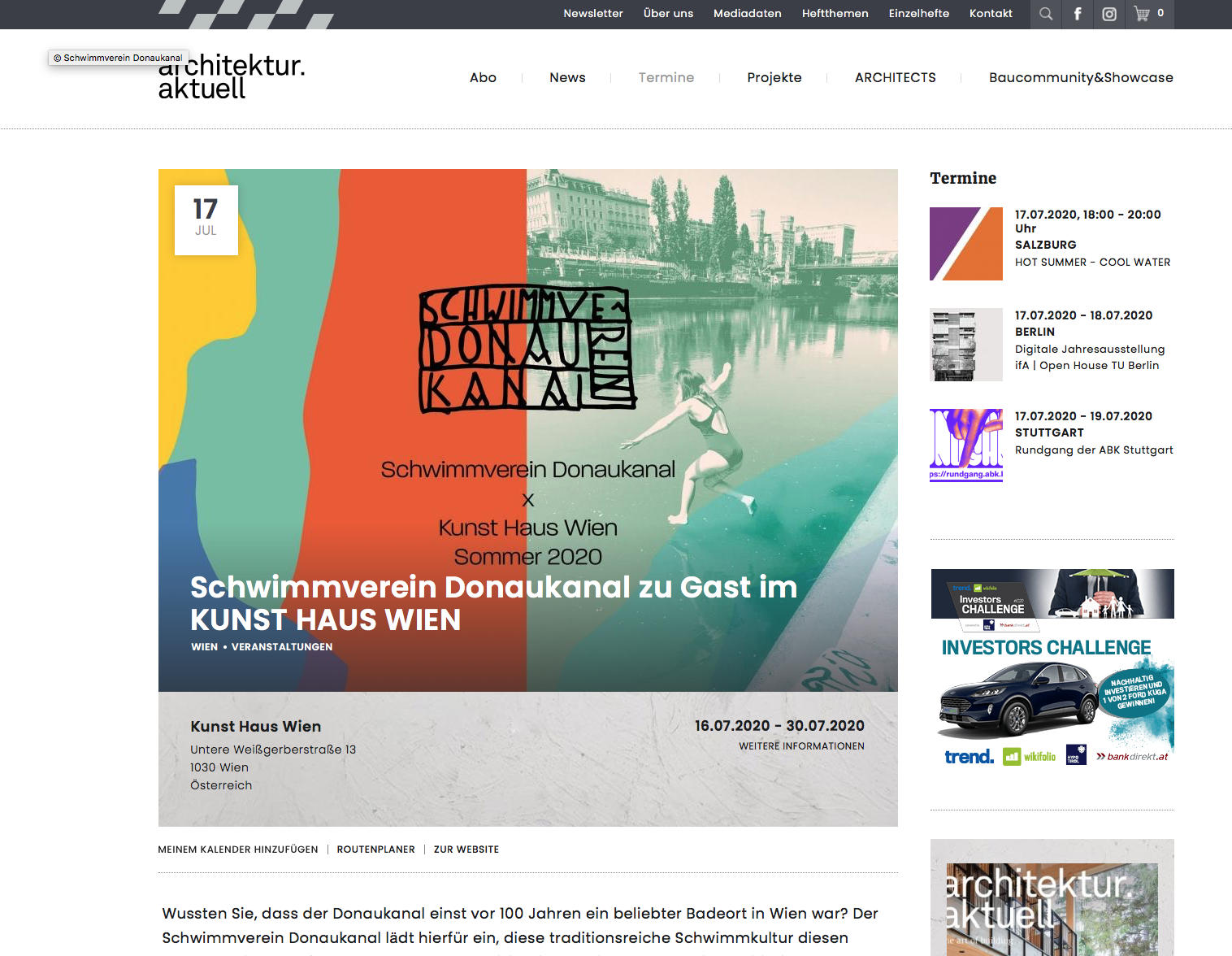This screenshot has width=1232, height=956.
Task: Open the Investors Challenge ad banner
Action: [x=1052, y=668]
